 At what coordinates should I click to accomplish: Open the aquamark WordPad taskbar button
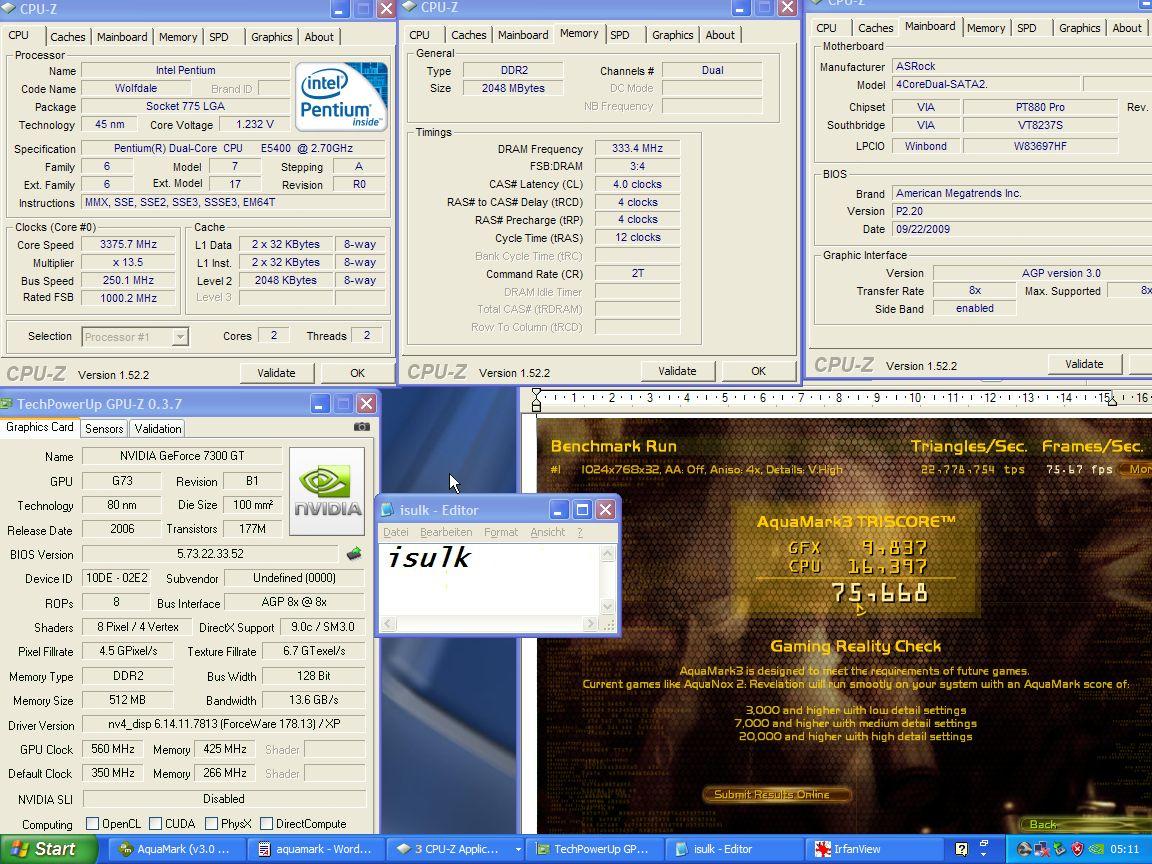coord(316,849)
